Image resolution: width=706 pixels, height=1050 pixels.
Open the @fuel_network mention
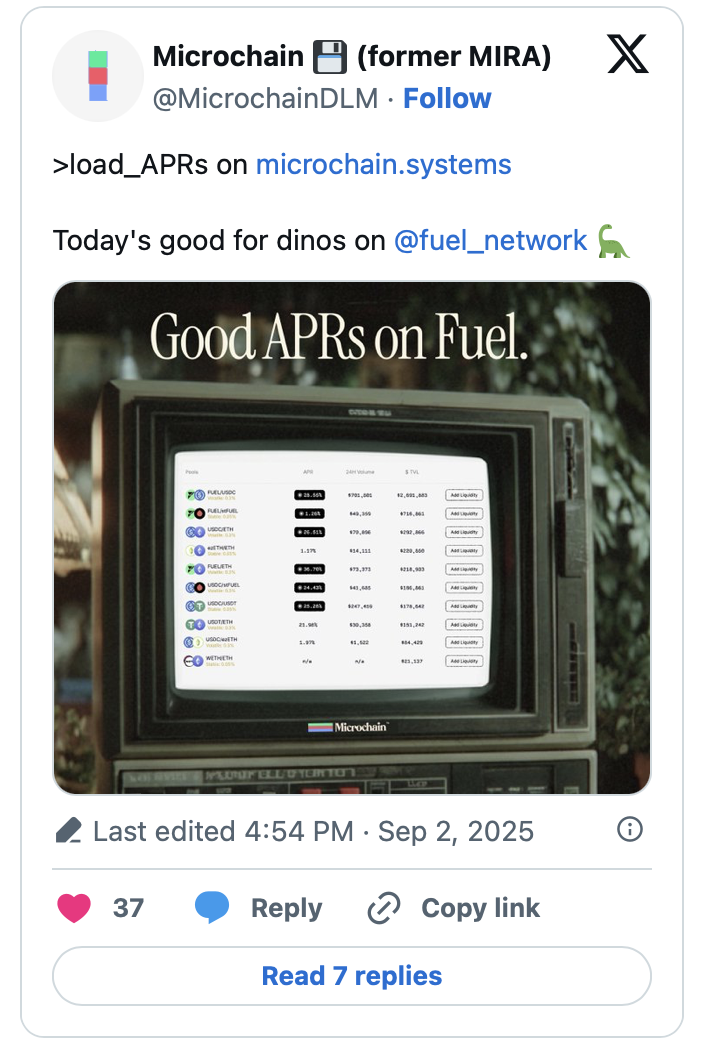click(491, 241)
